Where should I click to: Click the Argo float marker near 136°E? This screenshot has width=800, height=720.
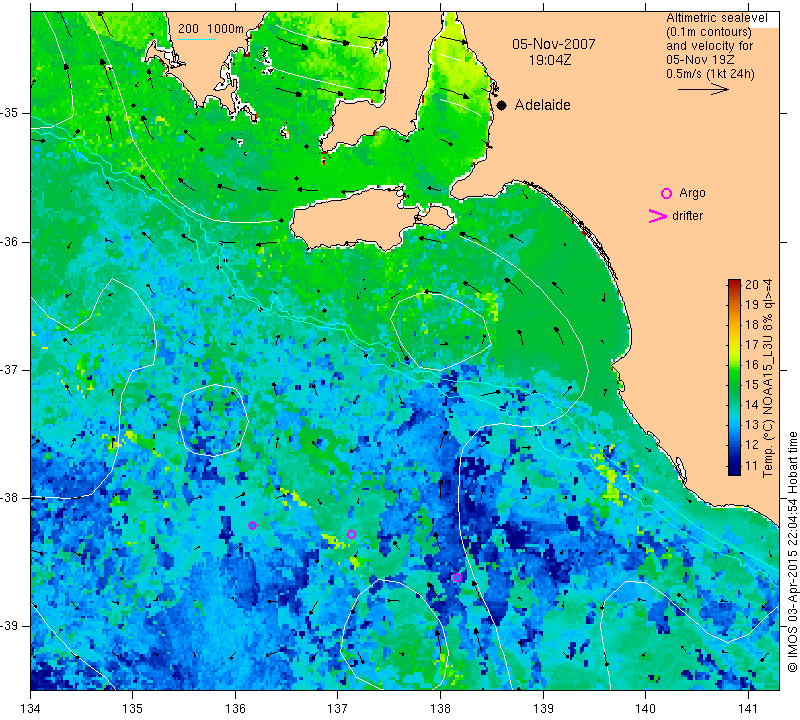pyautogui.click(x=252, y=526)
